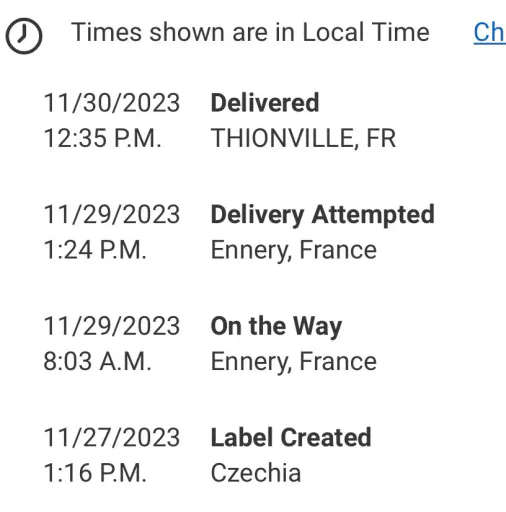Click the 1:16 P.M. label creation time

[x=95, y=473]
